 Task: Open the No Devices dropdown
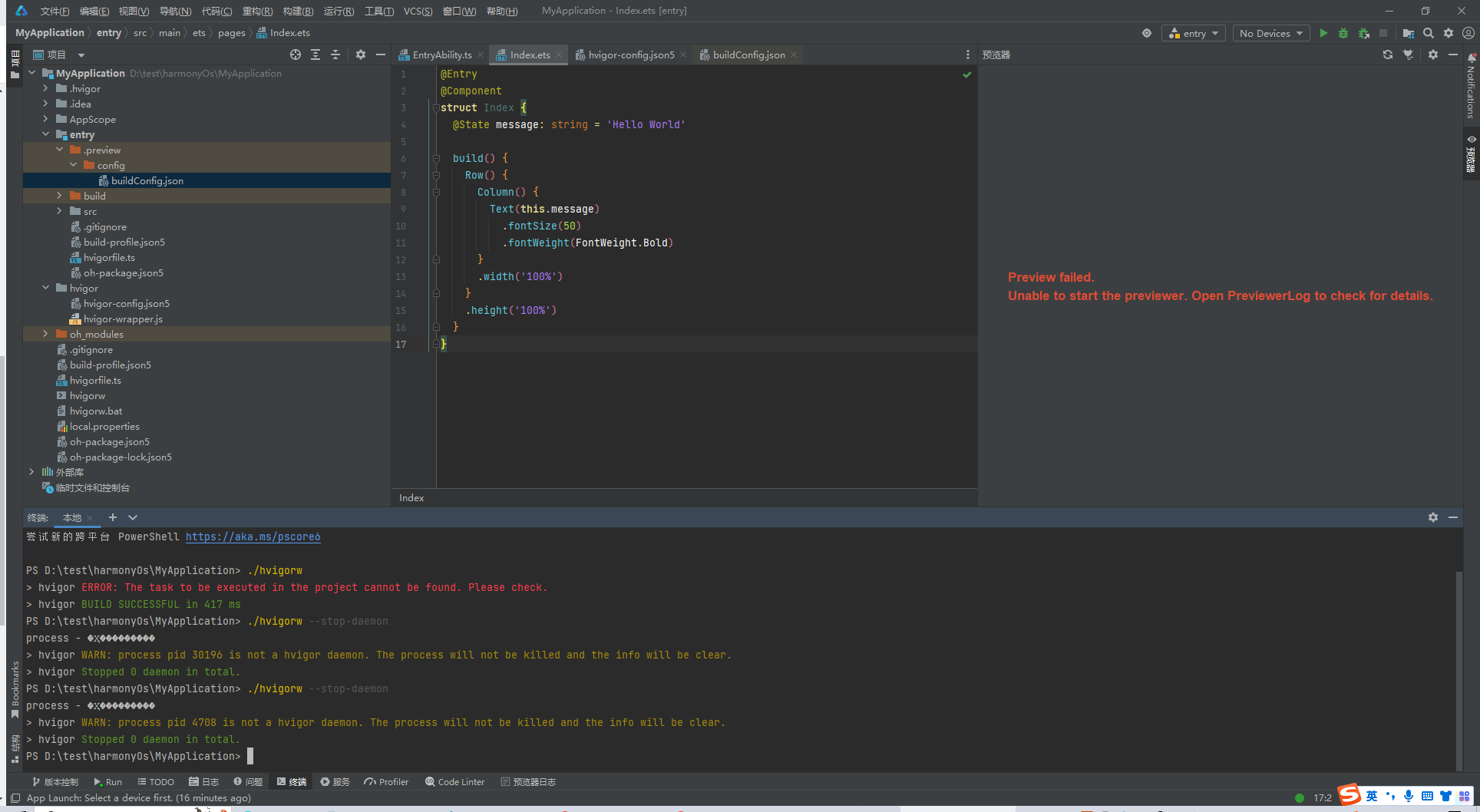(x=1271, y=33)
